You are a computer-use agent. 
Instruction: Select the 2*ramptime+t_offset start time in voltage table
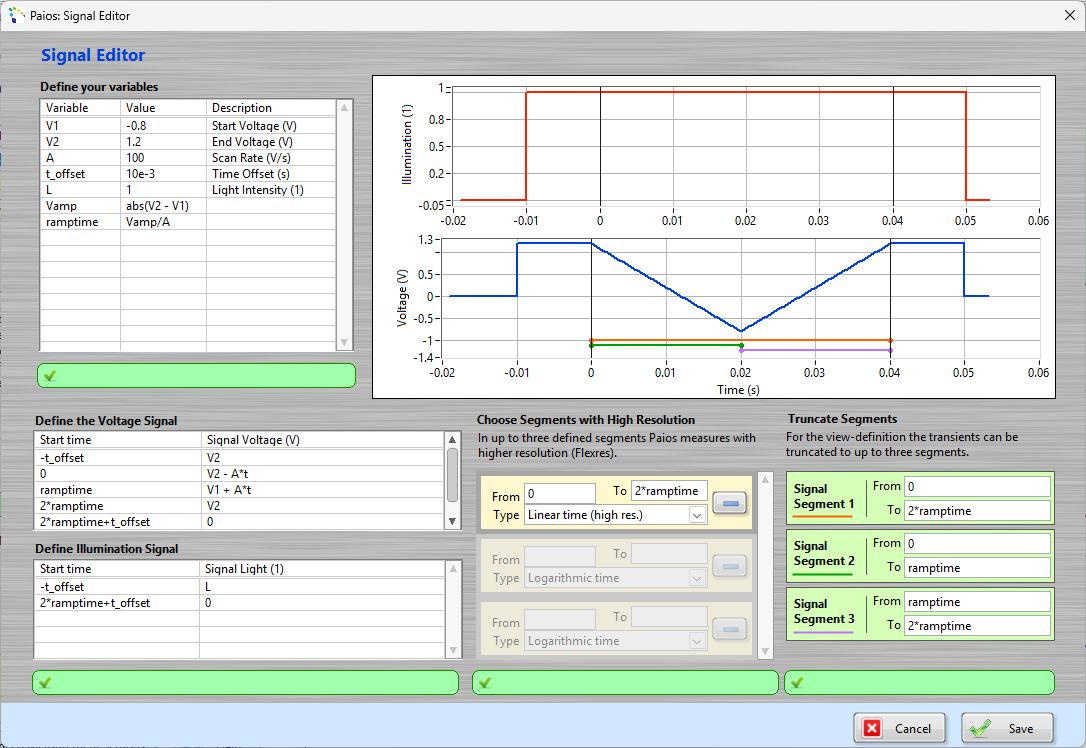point(118,522)
